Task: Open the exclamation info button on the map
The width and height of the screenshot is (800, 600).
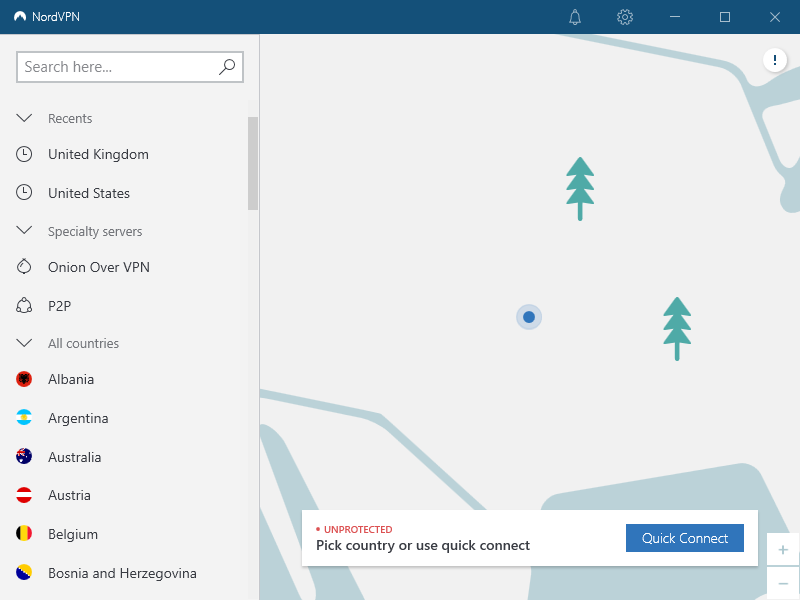Action: point(774,60)
